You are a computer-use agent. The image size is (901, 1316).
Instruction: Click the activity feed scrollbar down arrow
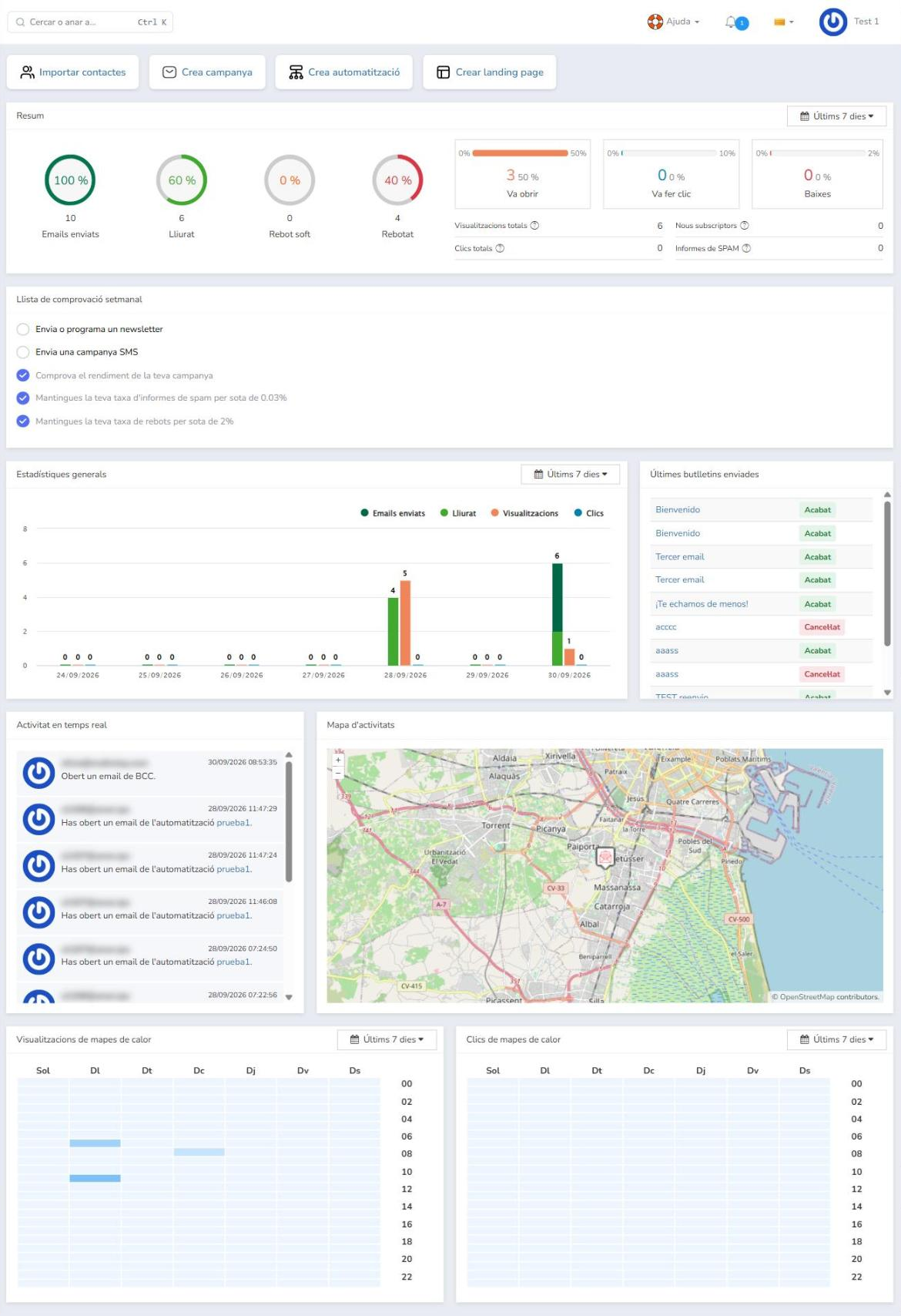pos(289,997)
